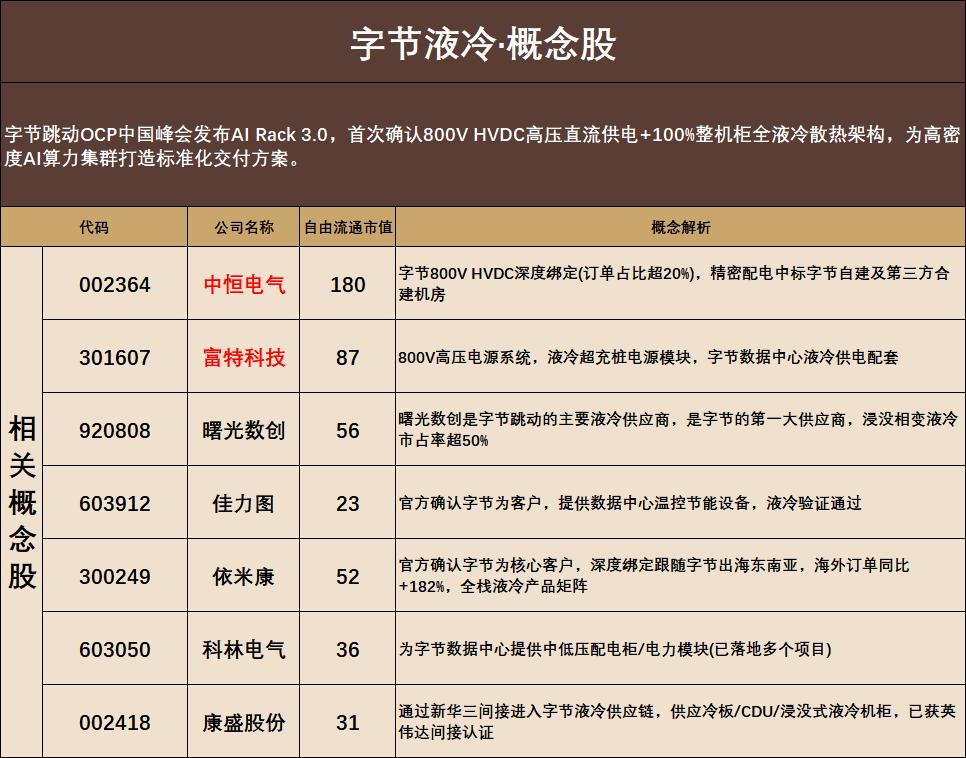Click the 中恒电气 description about 800V HVDC
Viewport: 966px width, 758px height.
pyautogui.click(x=674, y=283)
